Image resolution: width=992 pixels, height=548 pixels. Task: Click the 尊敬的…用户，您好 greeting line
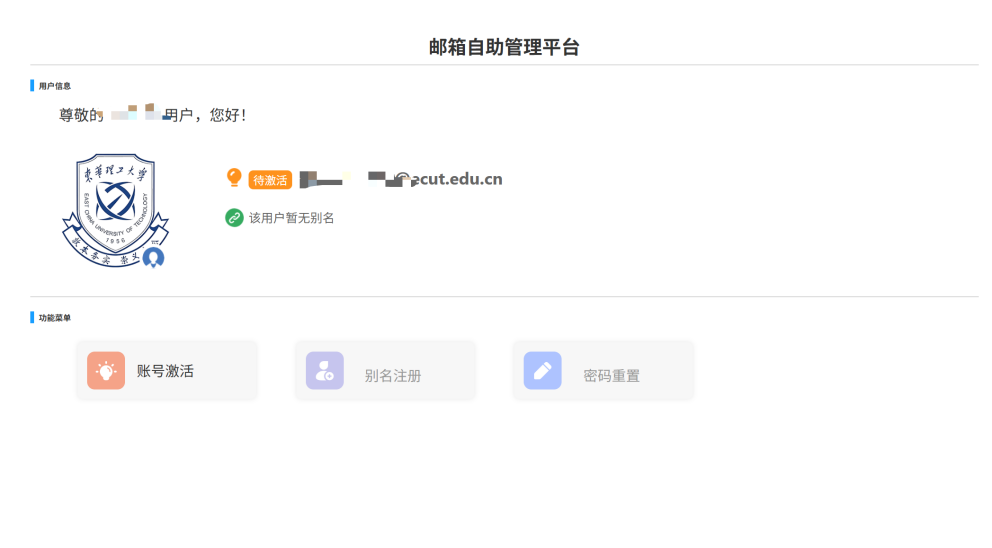point(152,115)
